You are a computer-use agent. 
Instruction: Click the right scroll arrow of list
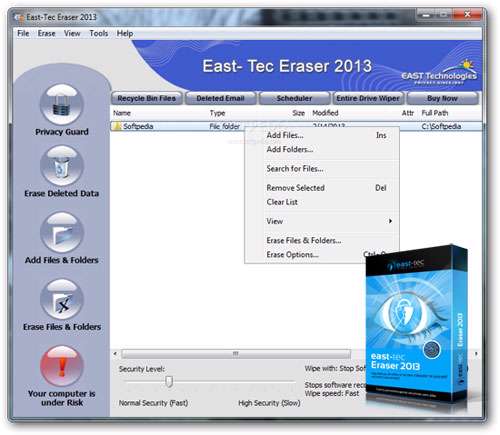click(476, 353)
